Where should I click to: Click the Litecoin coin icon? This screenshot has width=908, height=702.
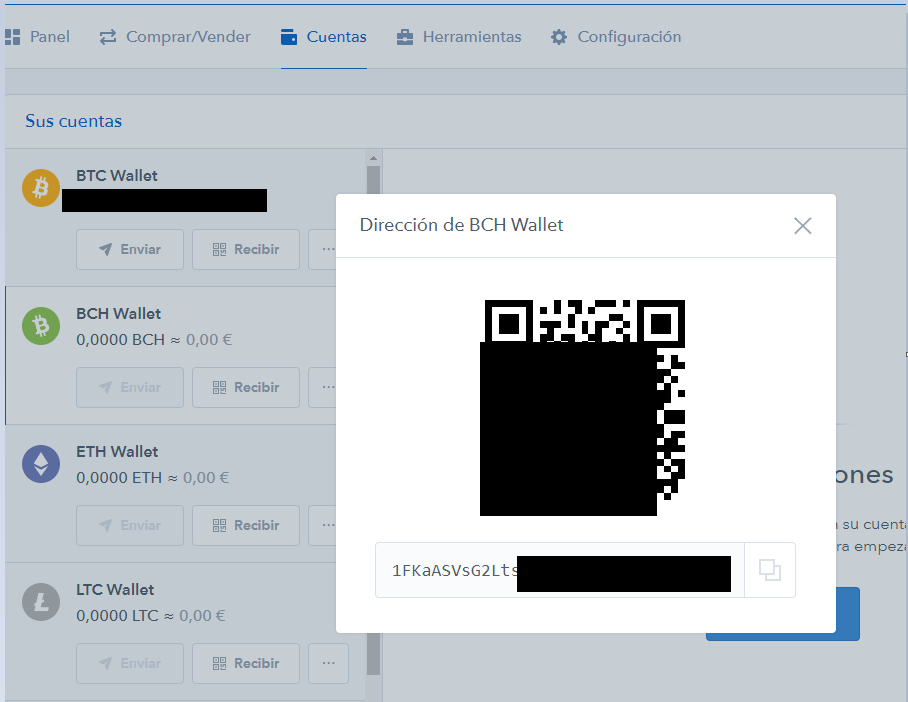41,602
